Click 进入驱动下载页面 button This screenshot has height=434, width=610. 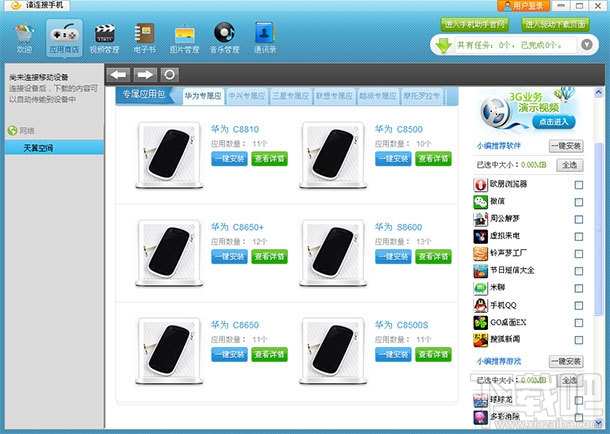(555, 24)
